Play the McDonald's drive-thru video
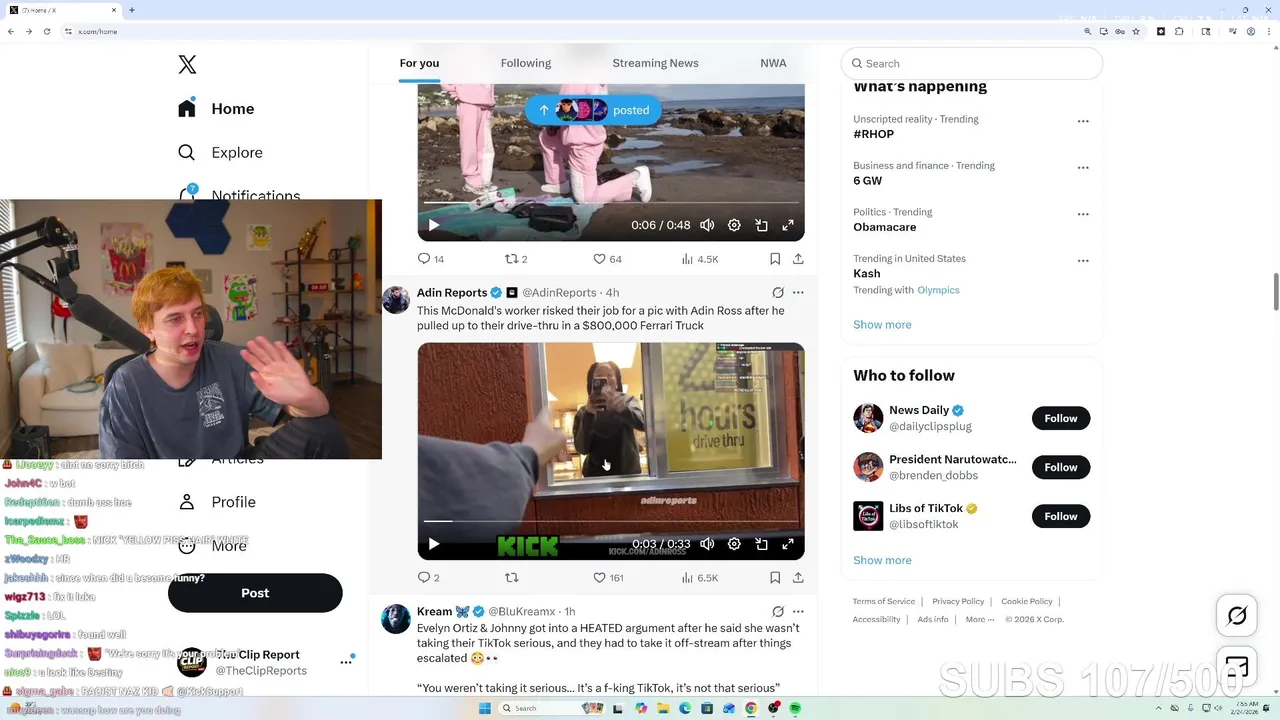The image size is (1280, 720). pos(434,544)
